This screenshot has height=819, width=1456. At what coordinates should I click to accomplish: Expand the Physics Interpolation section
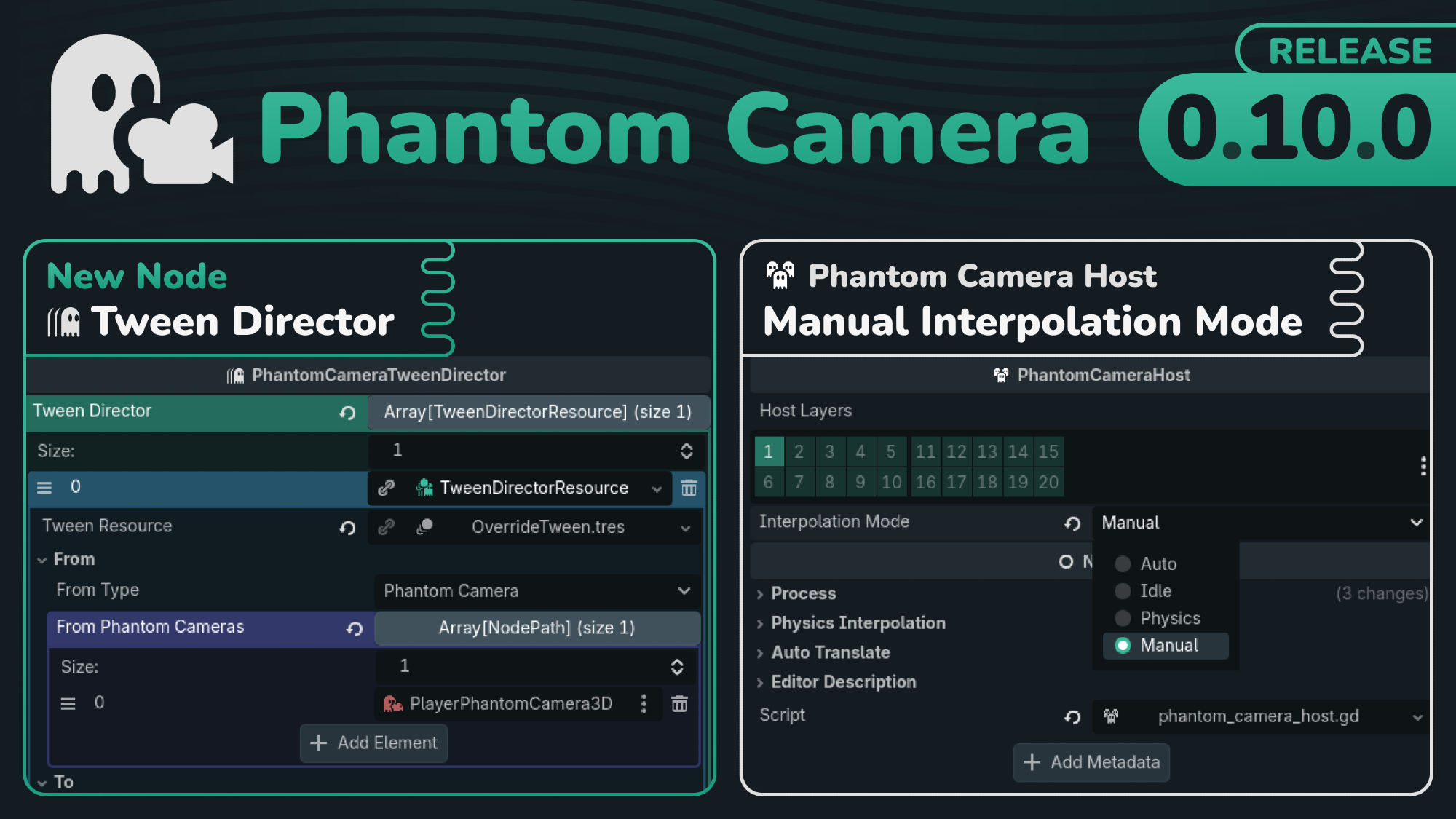point(858,623)
